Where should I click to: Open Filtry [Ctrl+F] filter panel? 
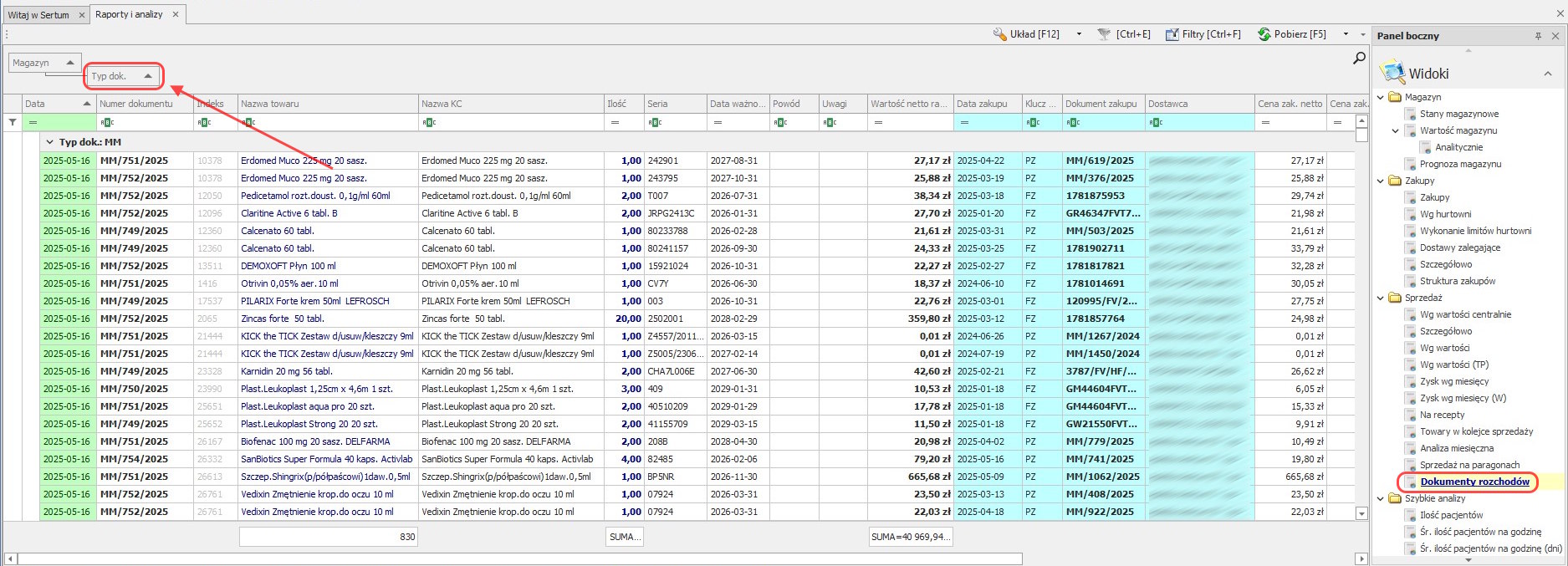tap(1203, 34)
